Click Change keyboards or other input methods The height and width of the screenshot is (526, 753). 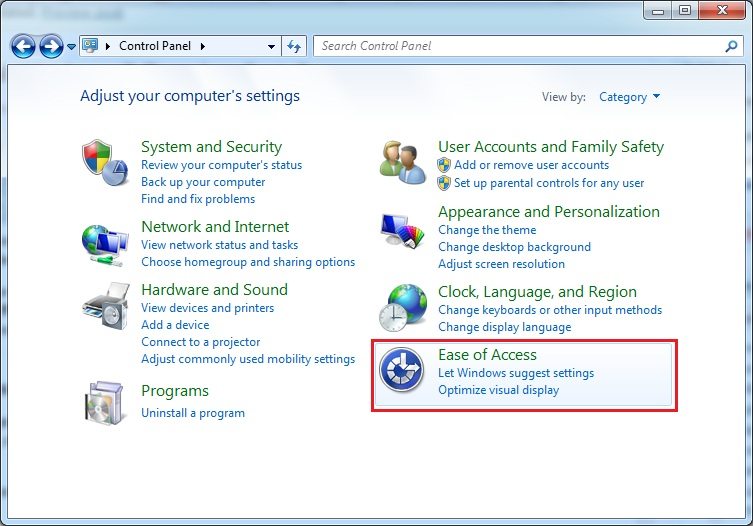(550, 310)
